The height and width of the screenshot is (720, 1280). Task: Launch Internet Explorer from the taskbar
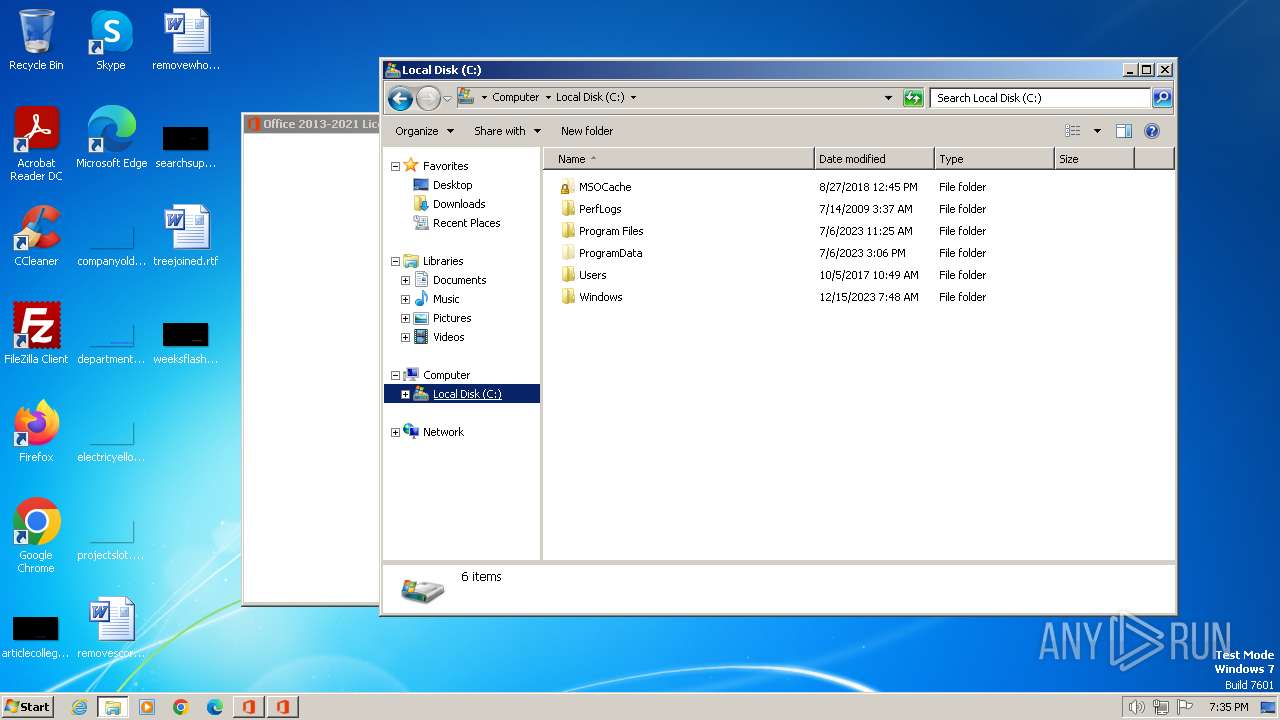pos(79,707)
